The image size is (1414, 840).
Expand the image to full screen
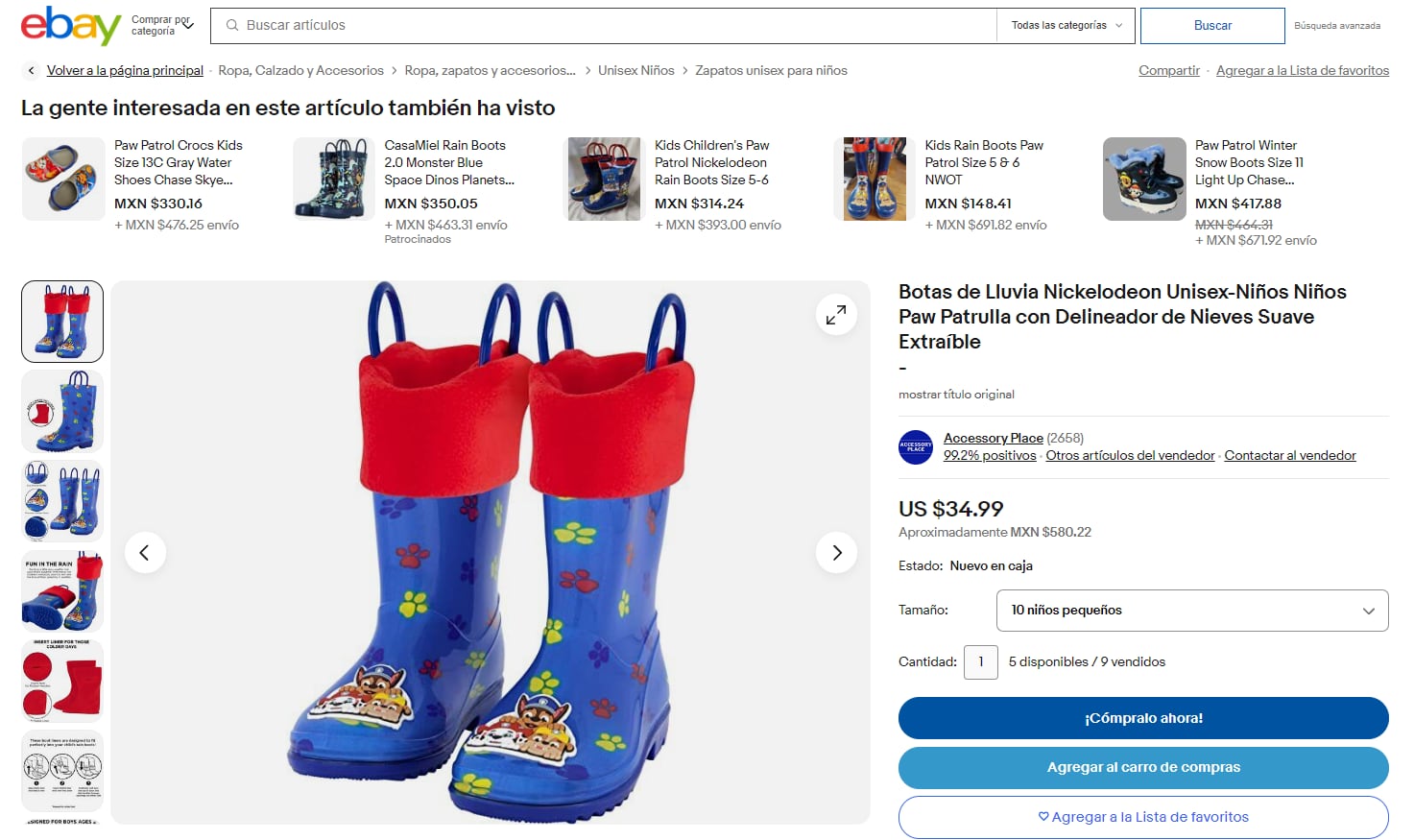836,314
